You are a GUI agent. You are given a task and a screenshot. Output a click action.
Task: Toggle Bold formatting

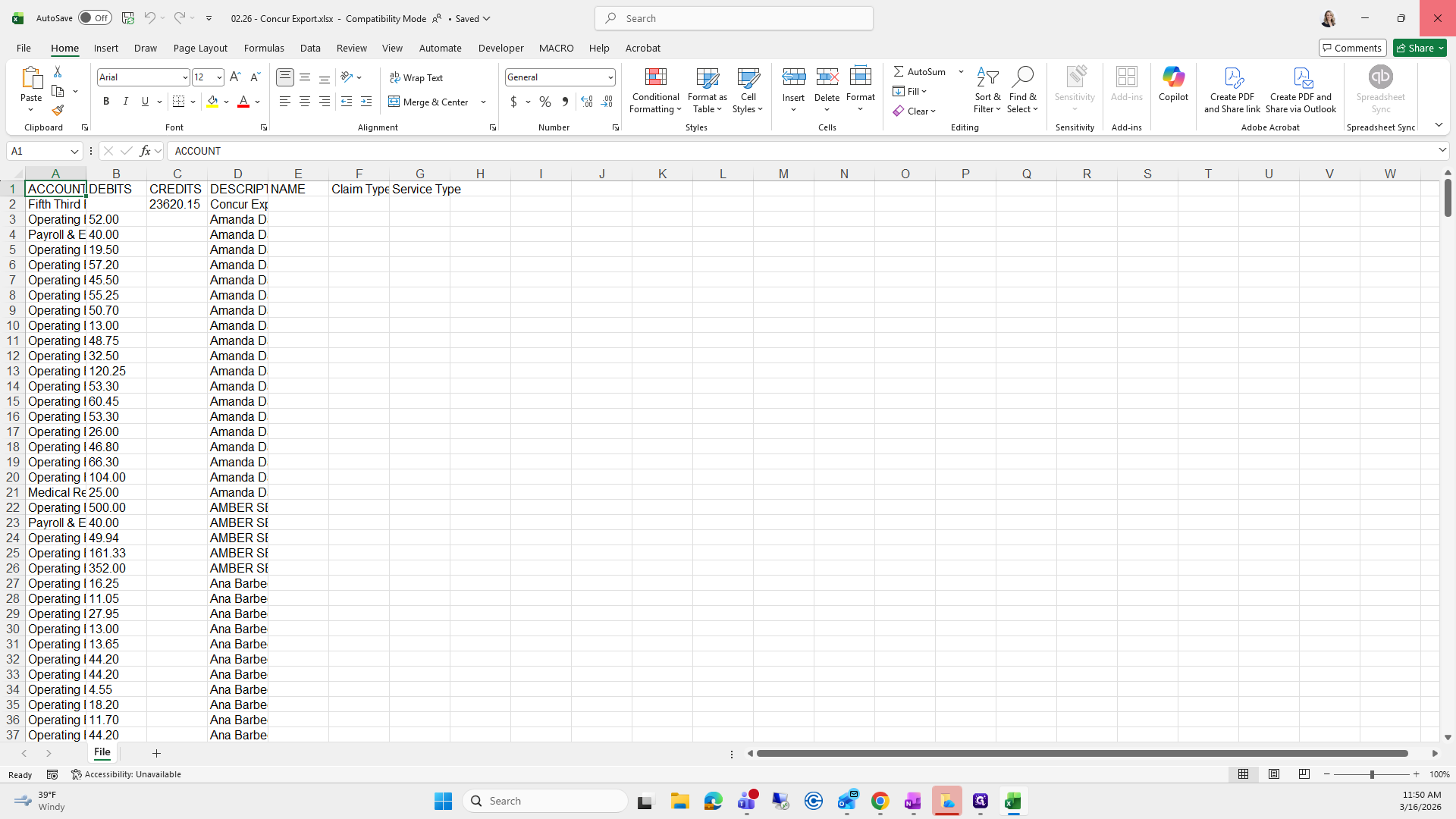(x=106, y=102)
